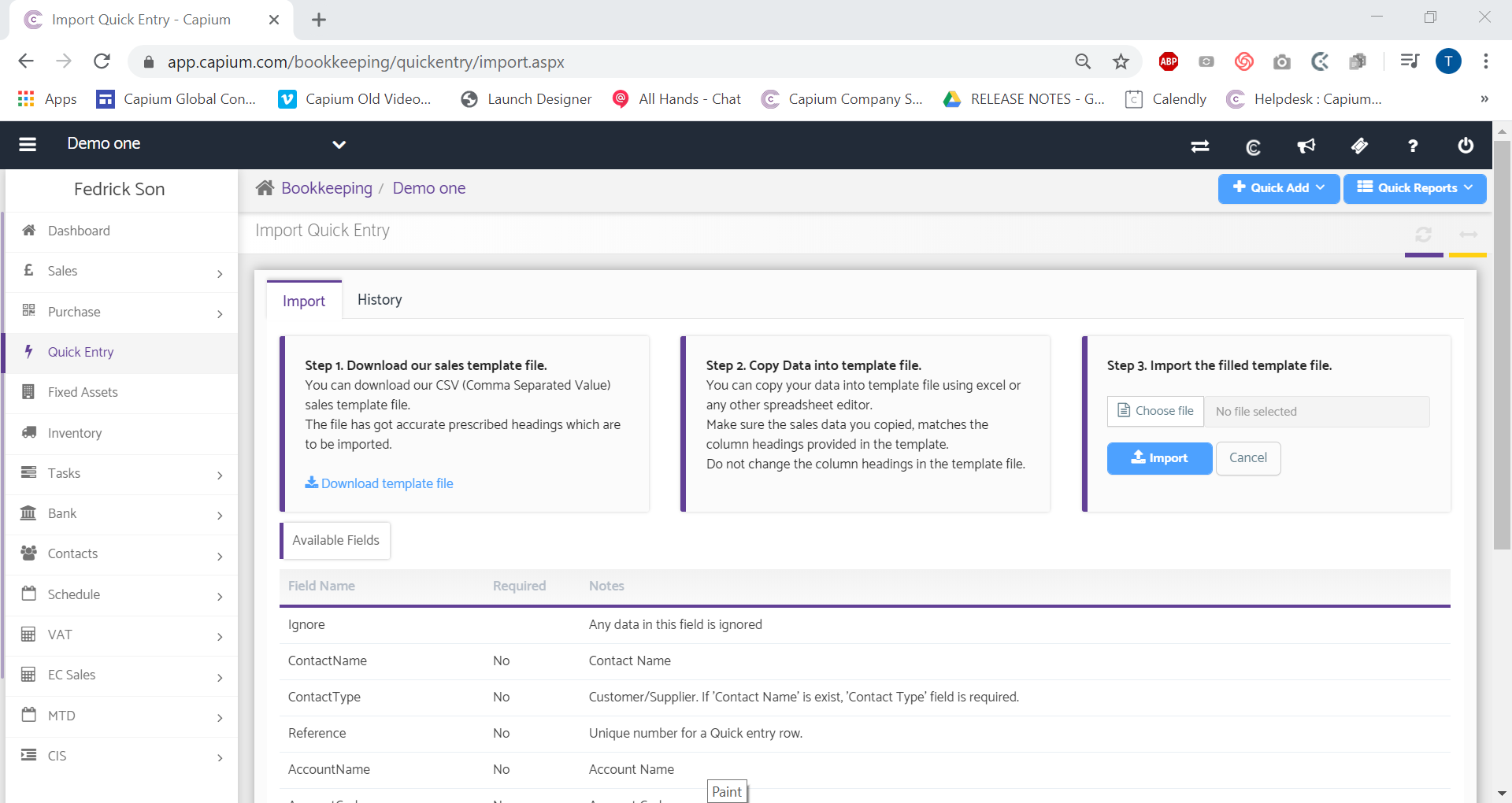
Task: Open Fixed Assets in the sidebar
Action: pyautogui.click(x=122, y=393)
